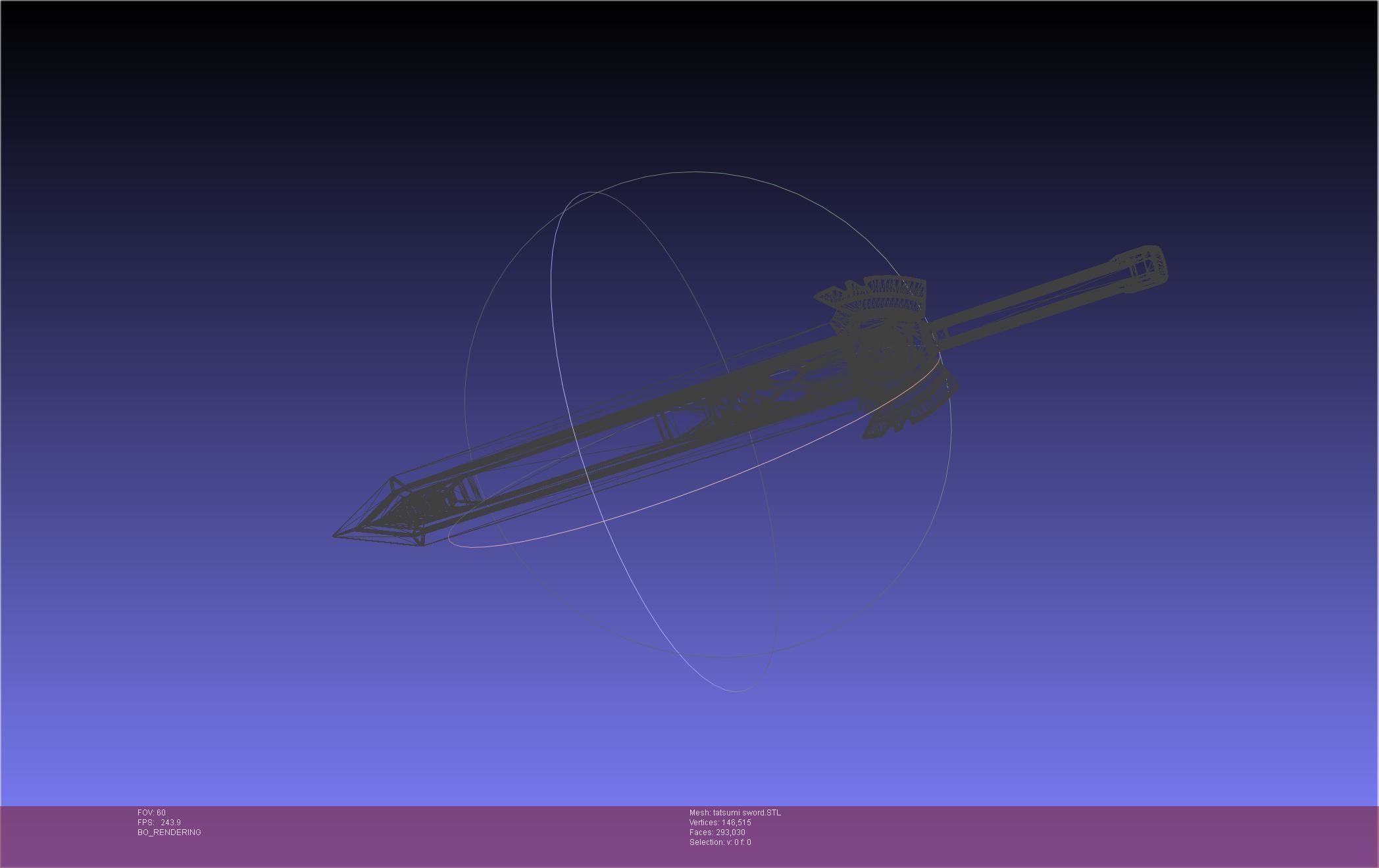Image resolution: width=1379 pixels, height=868 pixels.
Task: Click the BO_RENDERING status text
Action: pyautogui.click(x=169, y=832)
